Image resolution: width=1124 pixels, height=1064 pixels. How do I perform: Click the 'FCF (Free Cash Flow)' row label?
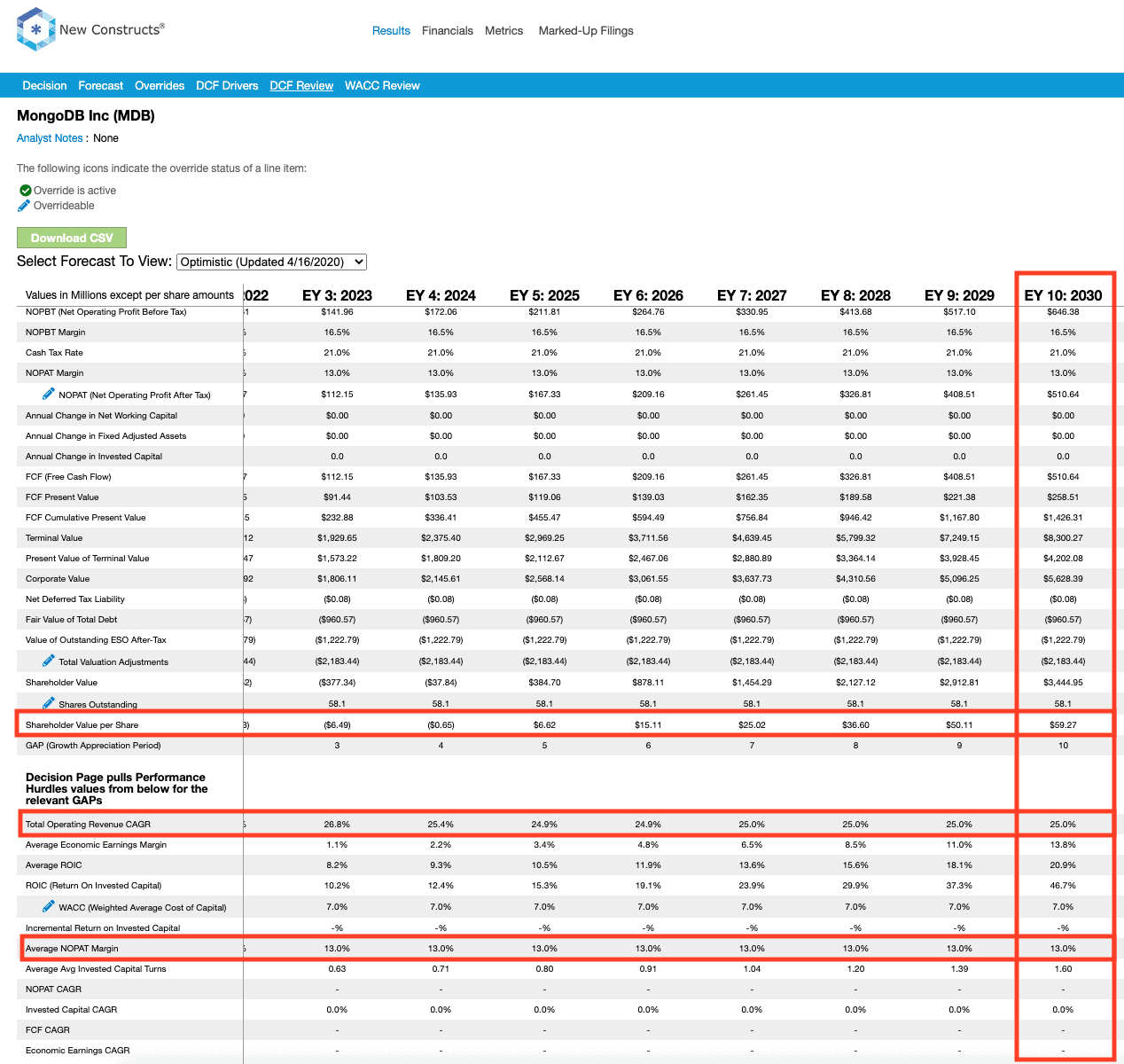[x=68, y=477]
